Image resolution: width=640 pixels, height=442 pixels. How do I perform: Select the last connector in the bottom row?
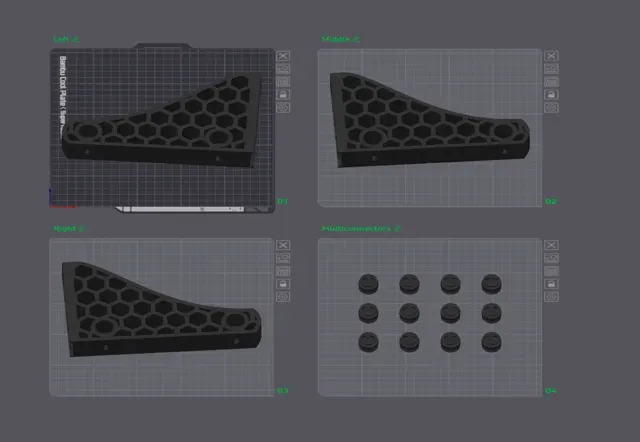coord(491,342)
